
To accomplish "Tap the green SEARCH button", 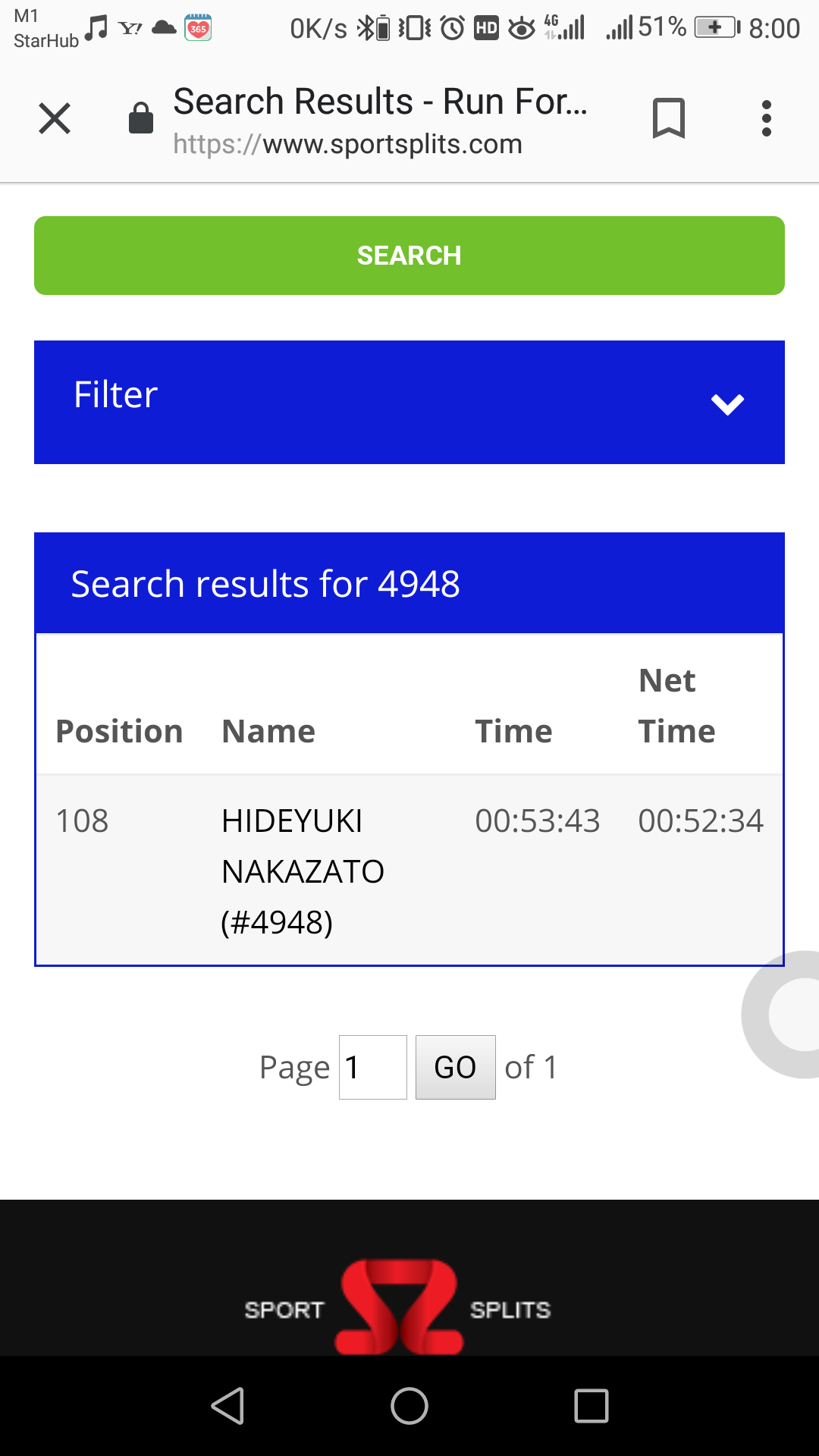I will click(x=409, y=256).
